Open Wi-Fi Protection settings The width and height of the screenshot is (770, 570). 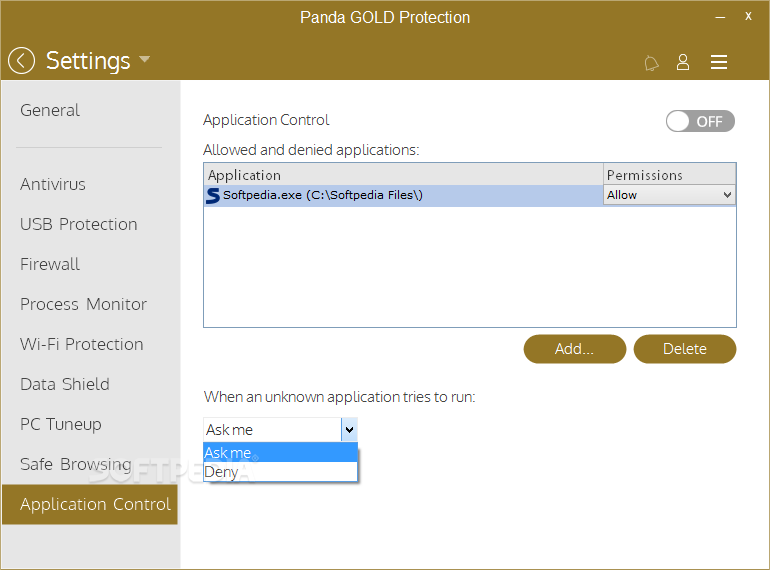pos(82,344)
